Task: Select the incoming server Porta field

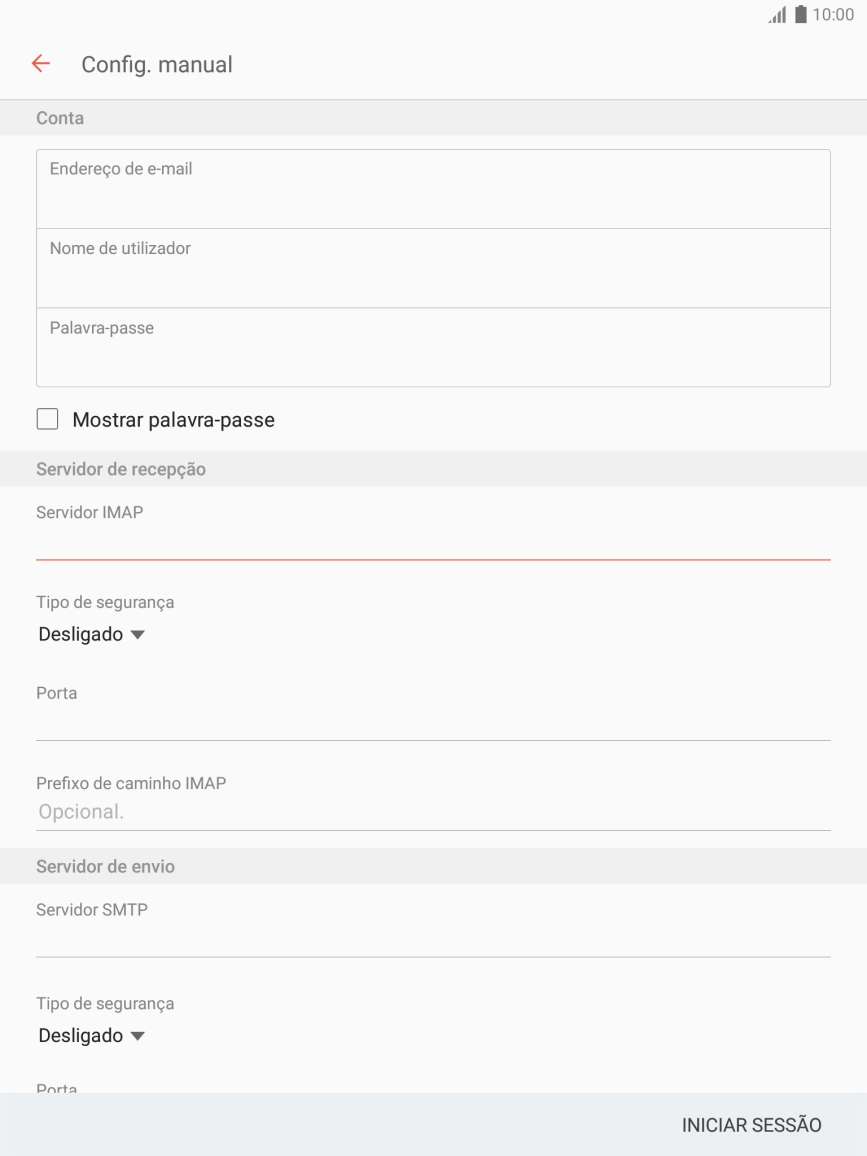Action: point(433,724)
